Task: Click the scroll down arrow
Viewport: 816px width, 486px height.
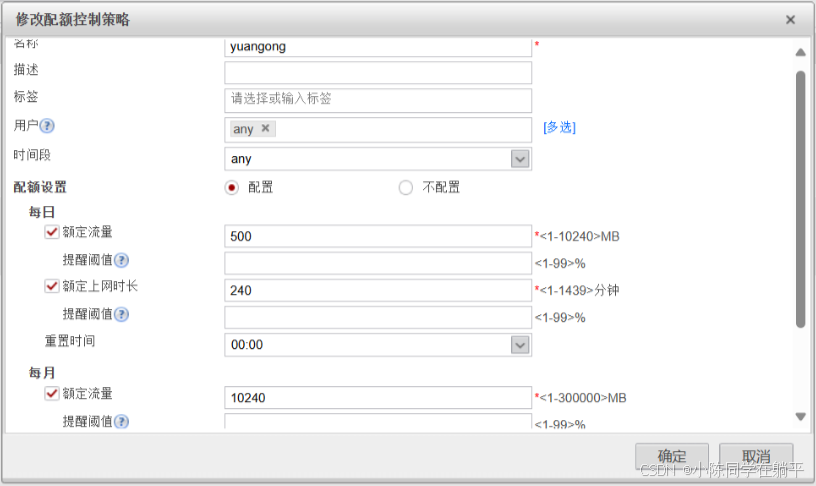Action: point(800,416)
